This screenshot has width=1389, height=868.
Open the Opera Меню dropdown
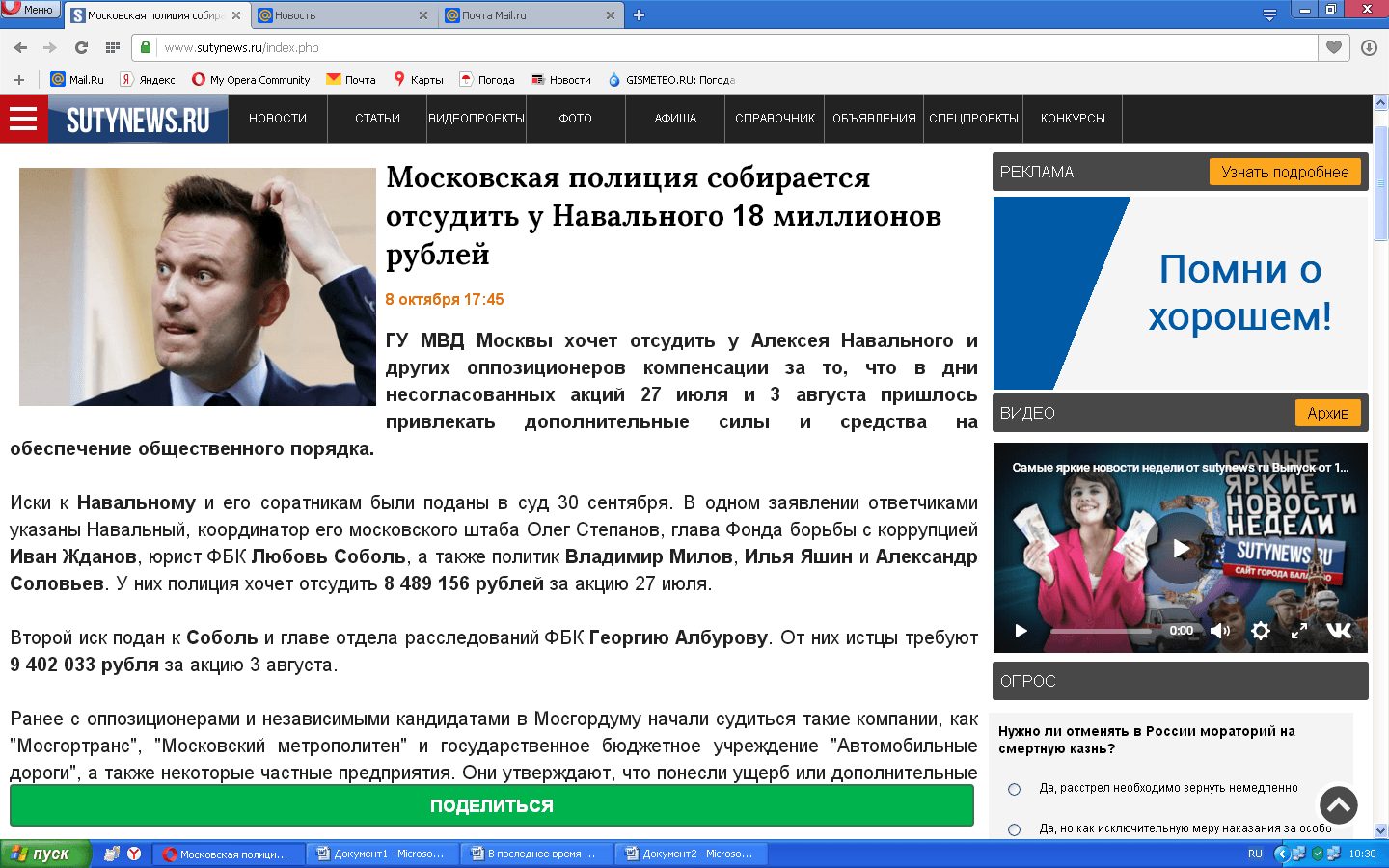[31, 10]
